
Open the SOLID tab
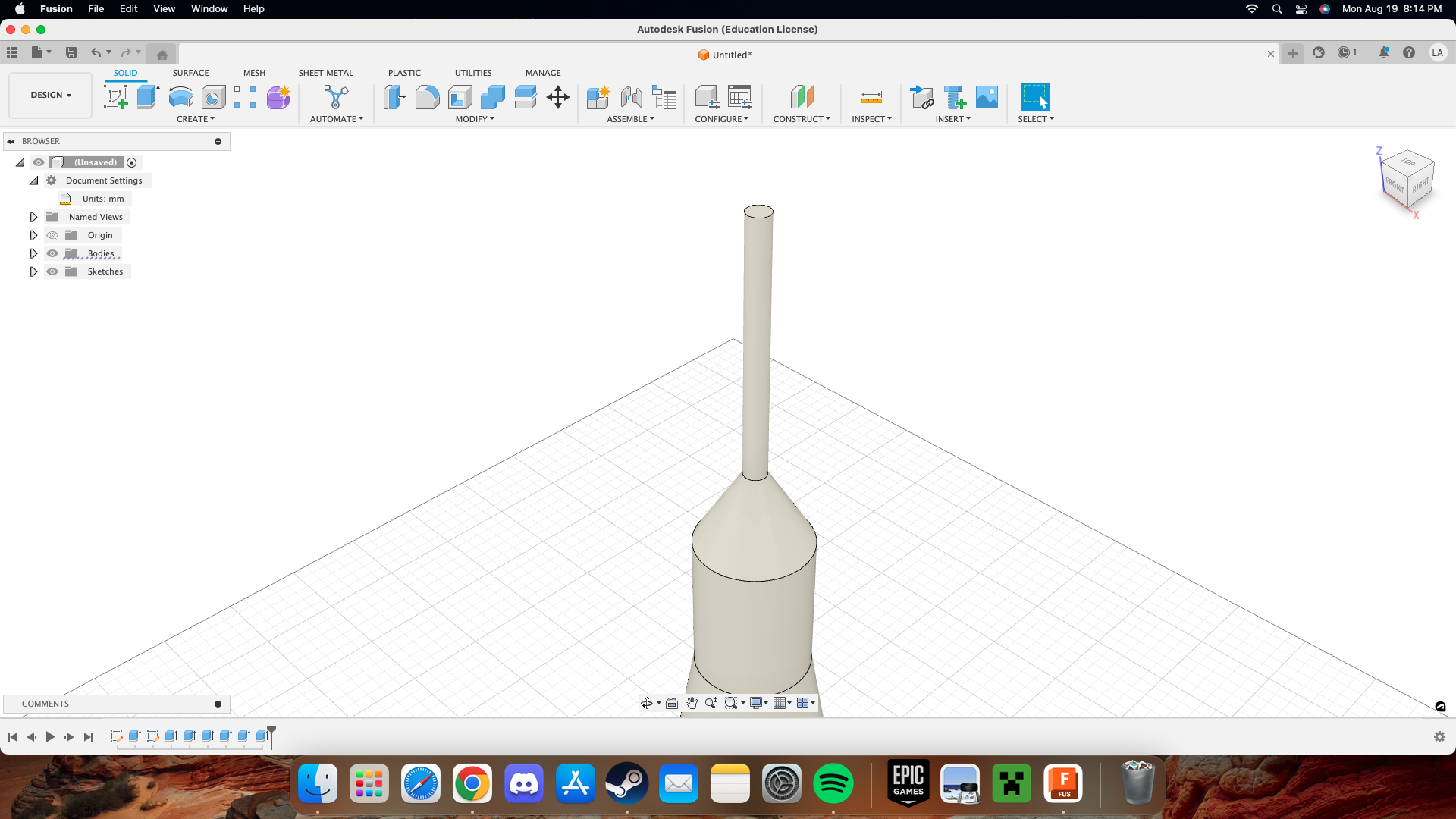coord(125,72)
